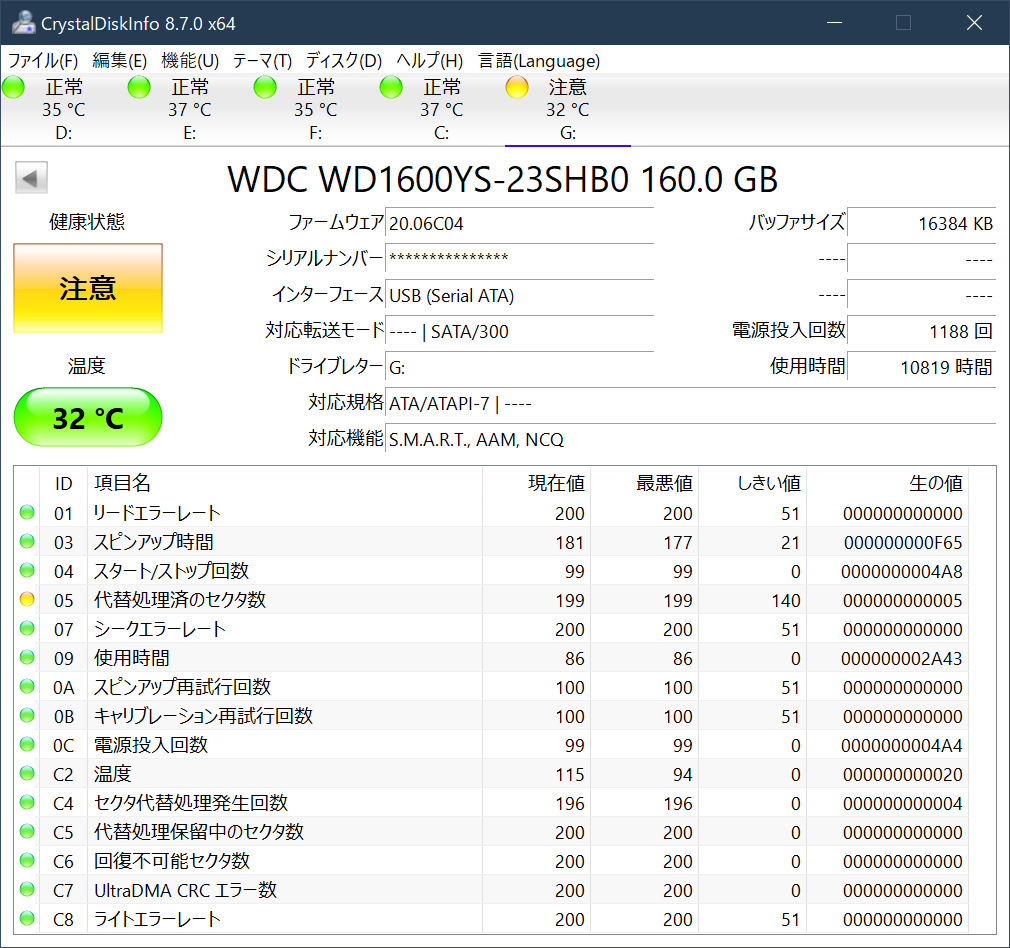Click the 生の値 column header
Viewport: 1010px width, 948px height.
(935, 484)
